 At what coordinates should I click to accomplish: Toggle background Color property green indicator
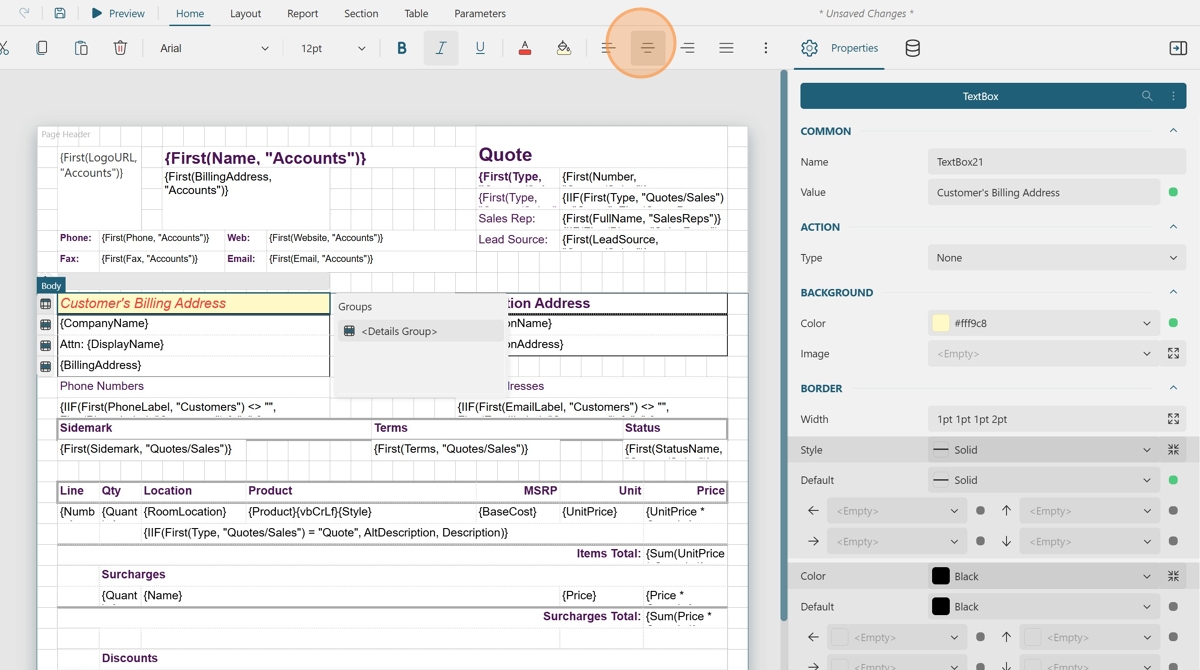pyautogui.click(x=1173, y=323)
